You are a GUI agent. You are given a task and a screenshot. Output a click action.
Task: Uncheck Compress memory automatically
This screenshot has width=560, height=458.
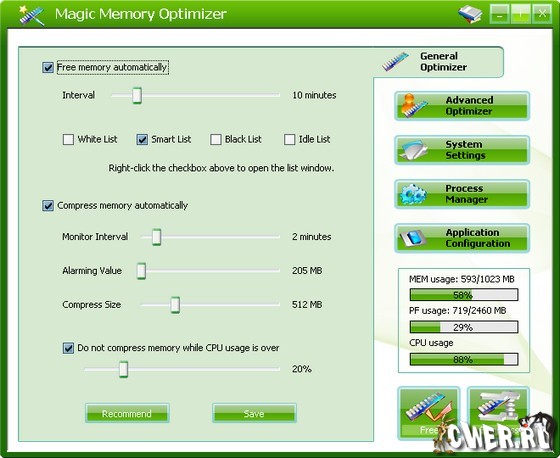click(48, 205)
